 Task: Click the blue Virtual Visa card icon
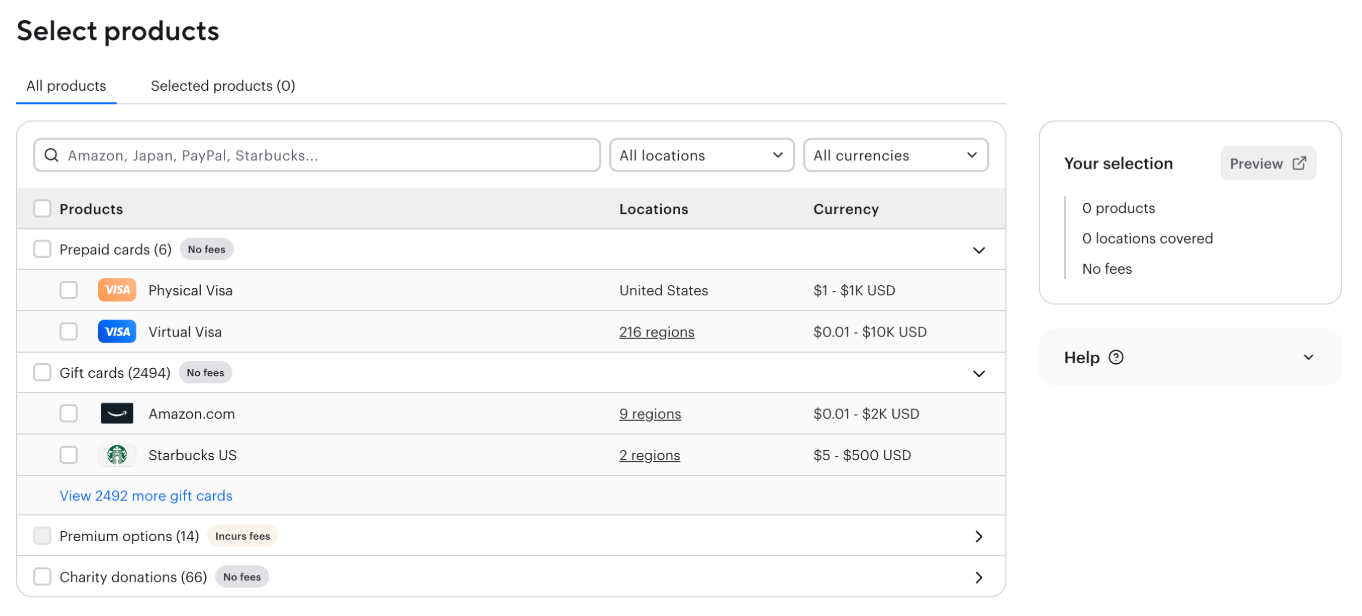[117, 332]
